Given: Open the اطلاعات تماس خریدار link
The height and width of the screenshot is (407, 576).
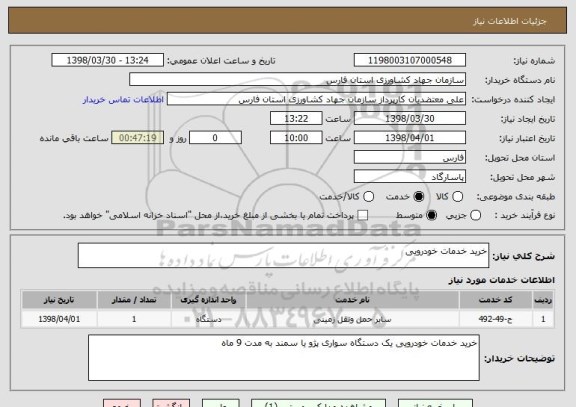Looking at the screenshot, I should (x=123, y=100).
